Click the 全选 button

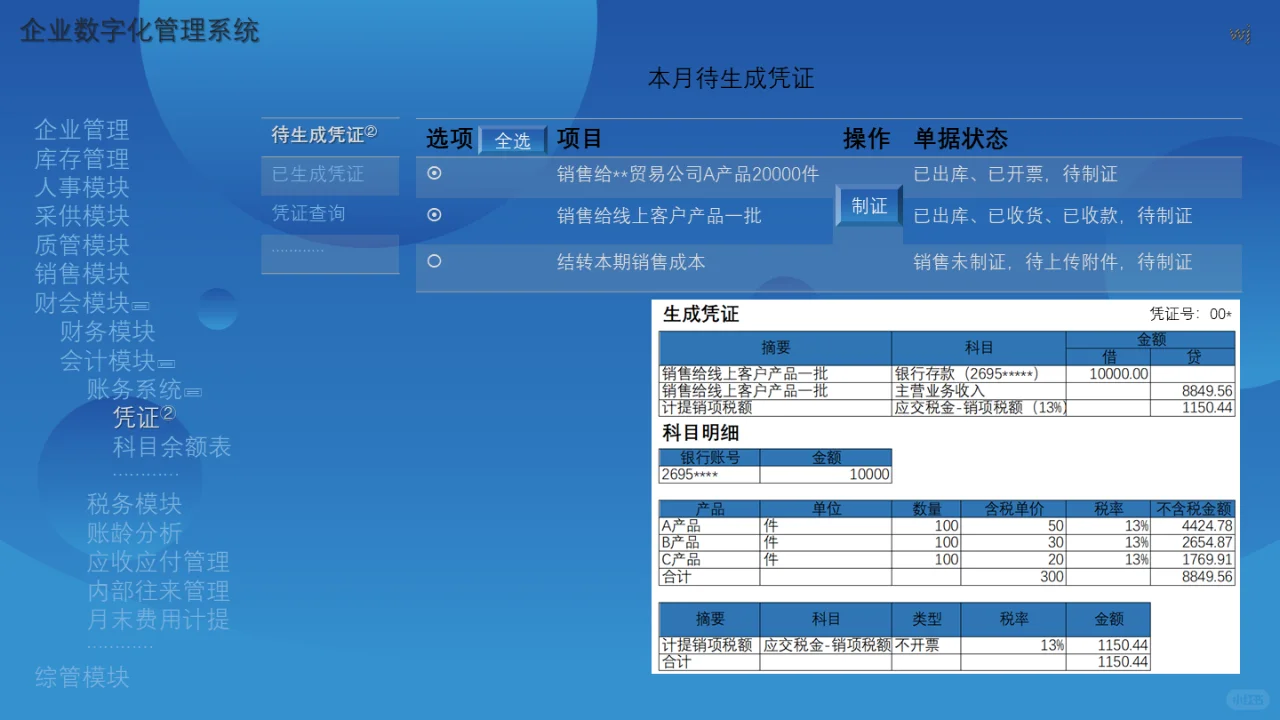pos(513,141)
